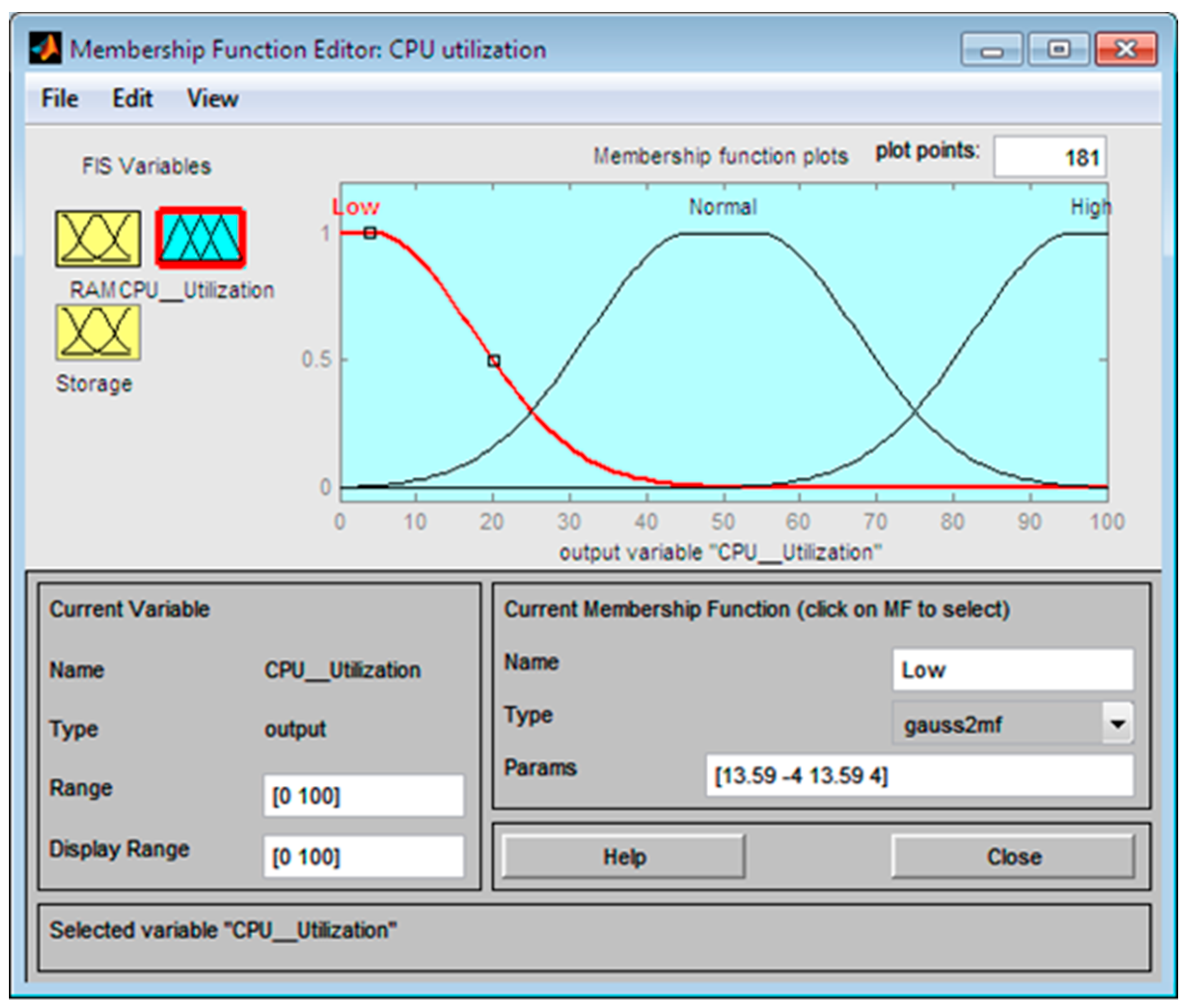This screenshot has width=1187, height=1008.
Task: Click the Display Range input field
Action: click(x=364, y=856)
